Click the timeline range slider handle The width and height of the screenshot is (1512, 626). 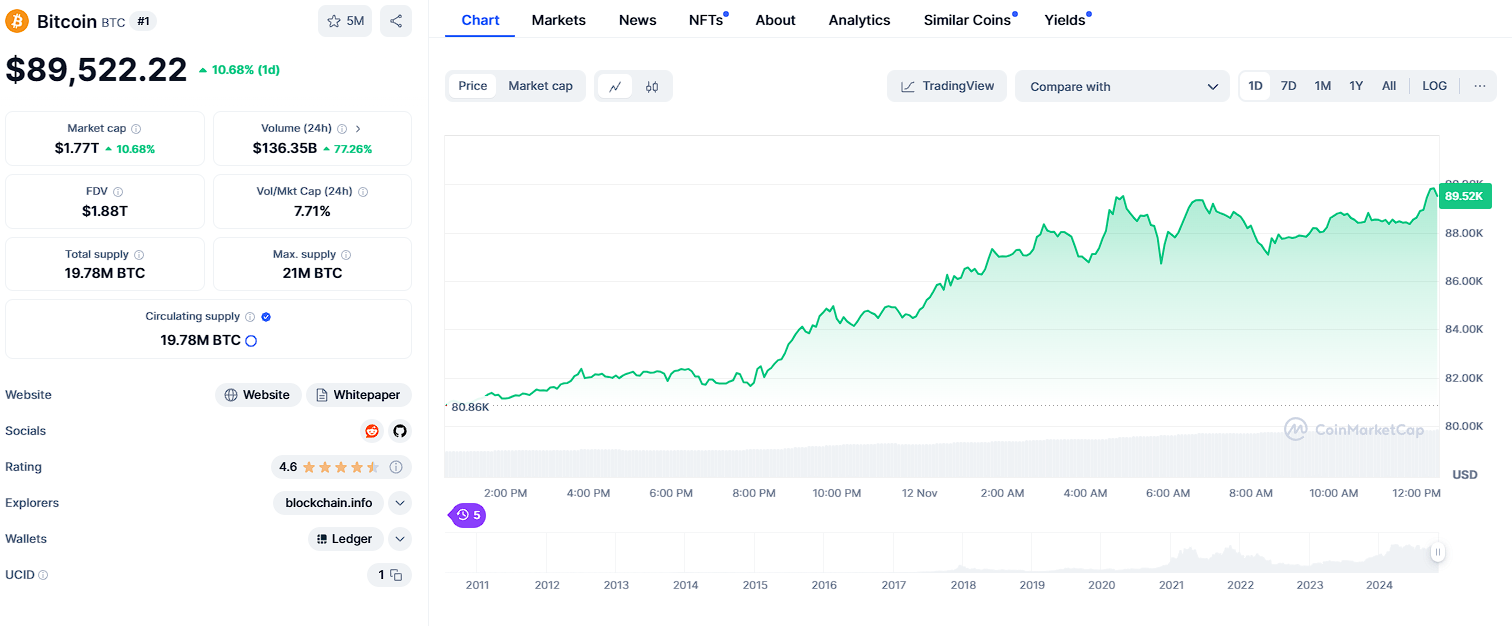pyautogui.click(x=1437, y=552)
